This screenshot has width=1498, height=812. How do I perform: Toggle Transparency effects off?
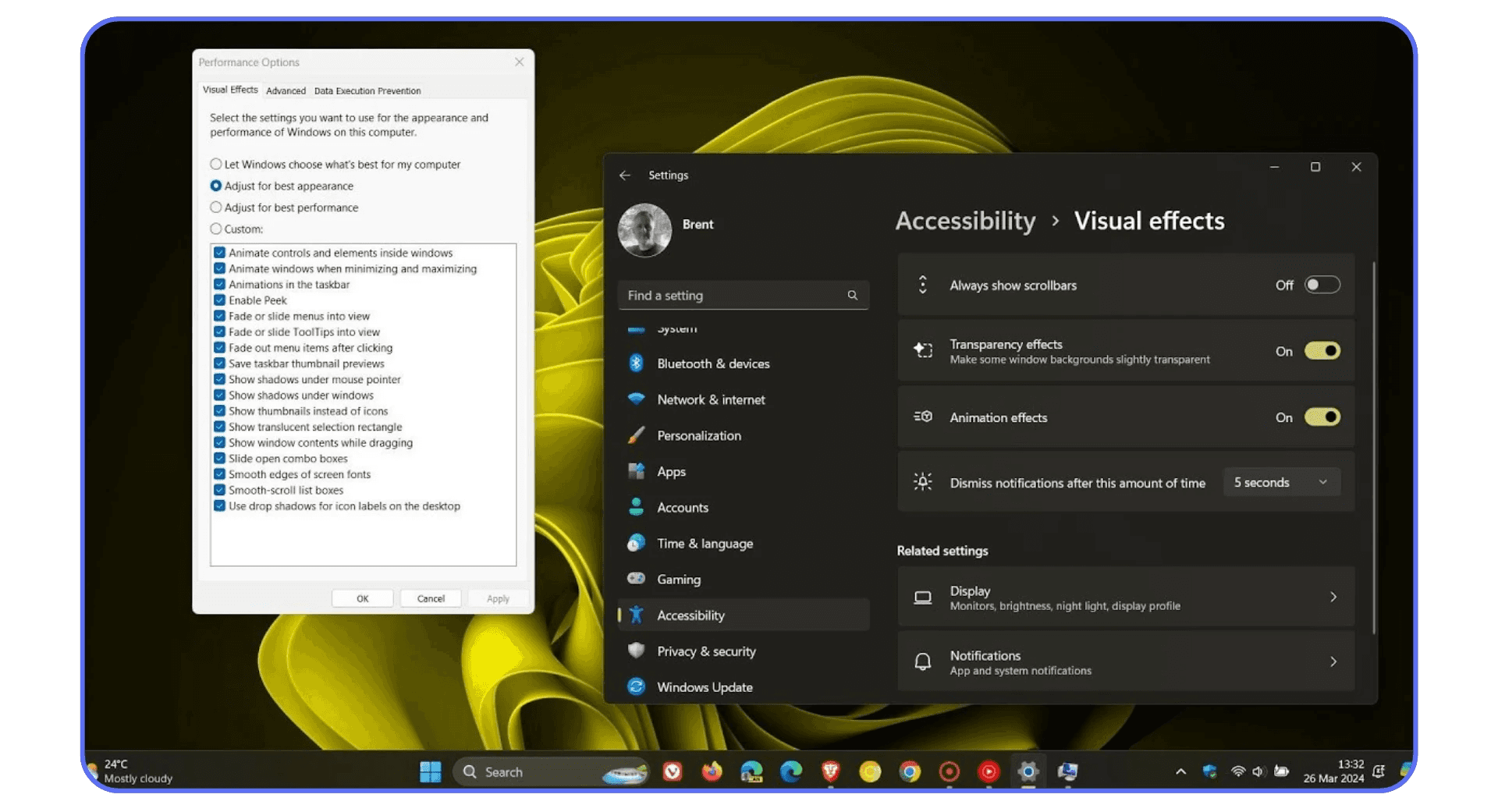click(1321, 351)
